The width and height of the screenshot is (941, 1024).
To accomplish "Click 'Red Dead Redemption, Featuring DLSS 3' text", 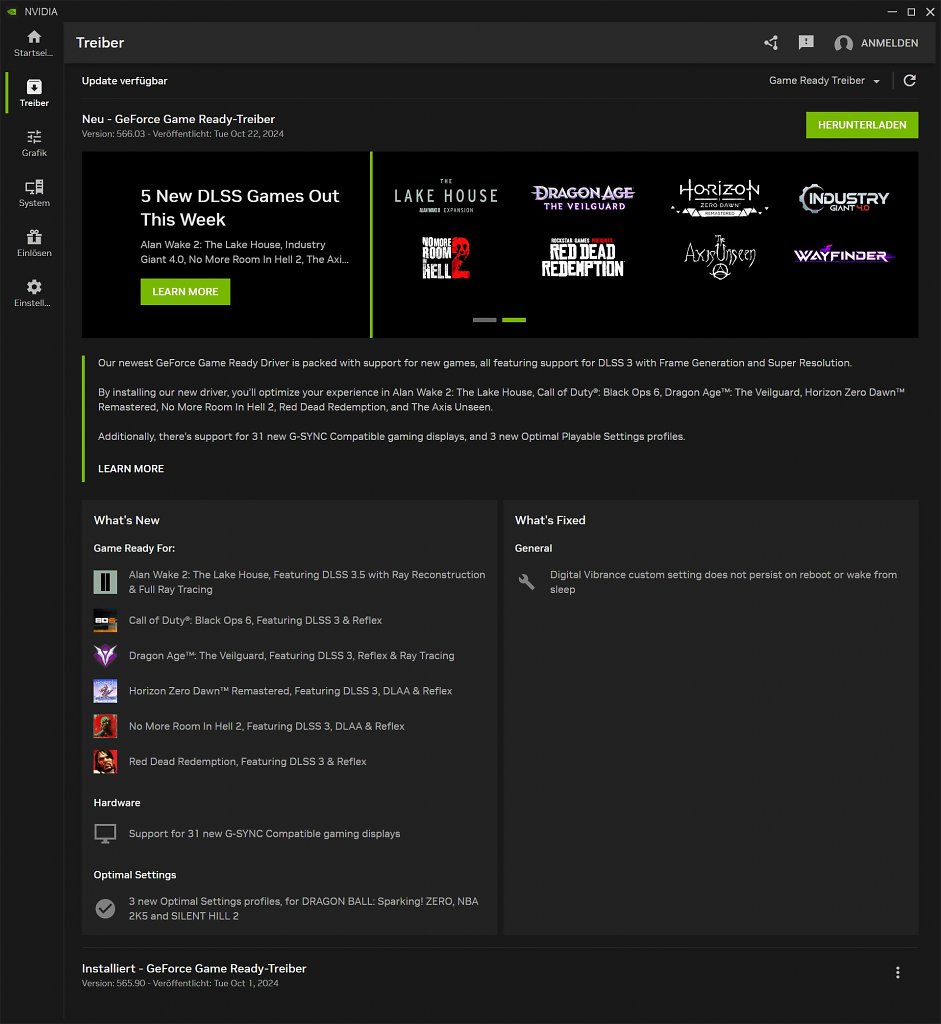I will coord(247,761).
